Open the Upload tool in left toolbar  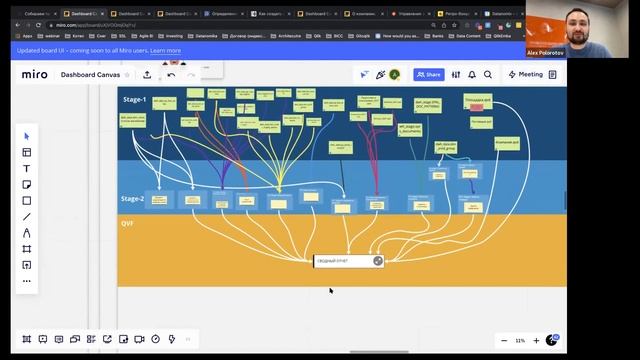pos(27,265)
